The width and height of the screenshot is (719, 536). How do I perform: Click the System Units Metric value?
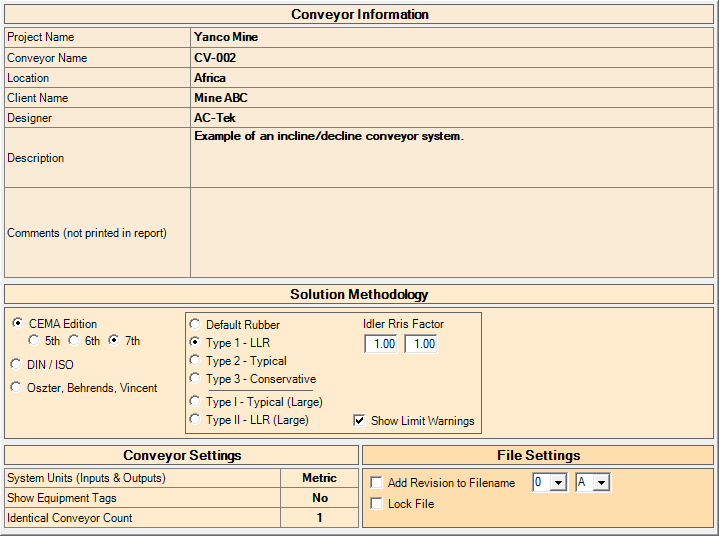click(x=319, y=478)
